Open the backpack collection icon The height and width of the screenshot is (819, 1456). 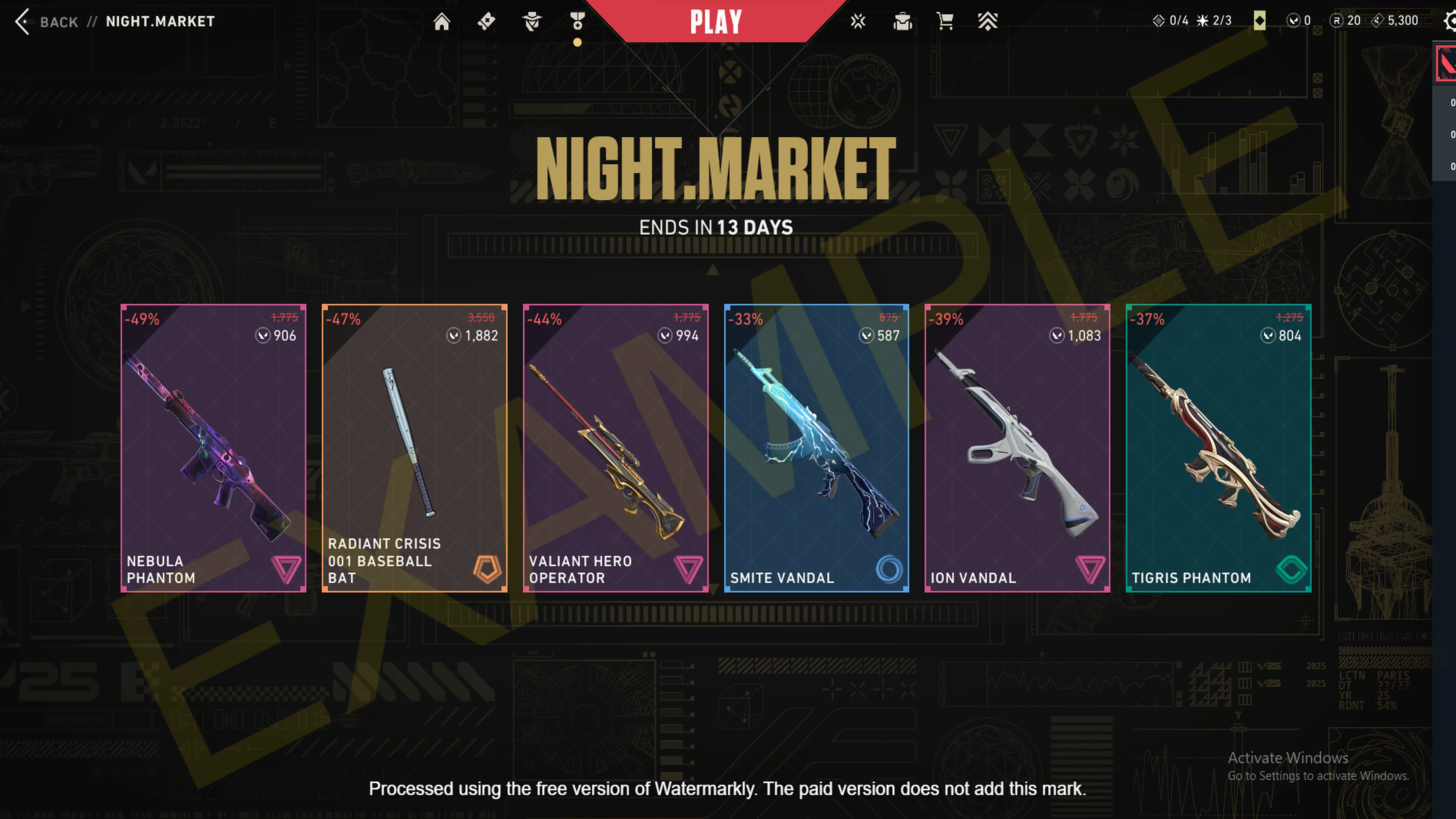(903, 22)
